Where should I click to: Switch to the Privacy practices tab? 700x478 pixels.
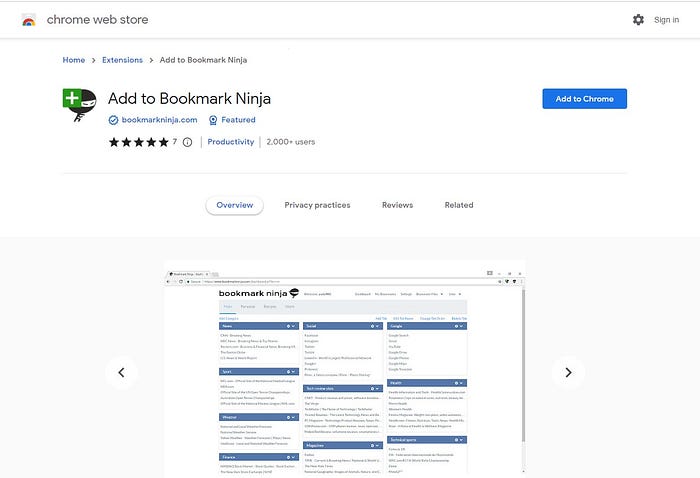317,205
